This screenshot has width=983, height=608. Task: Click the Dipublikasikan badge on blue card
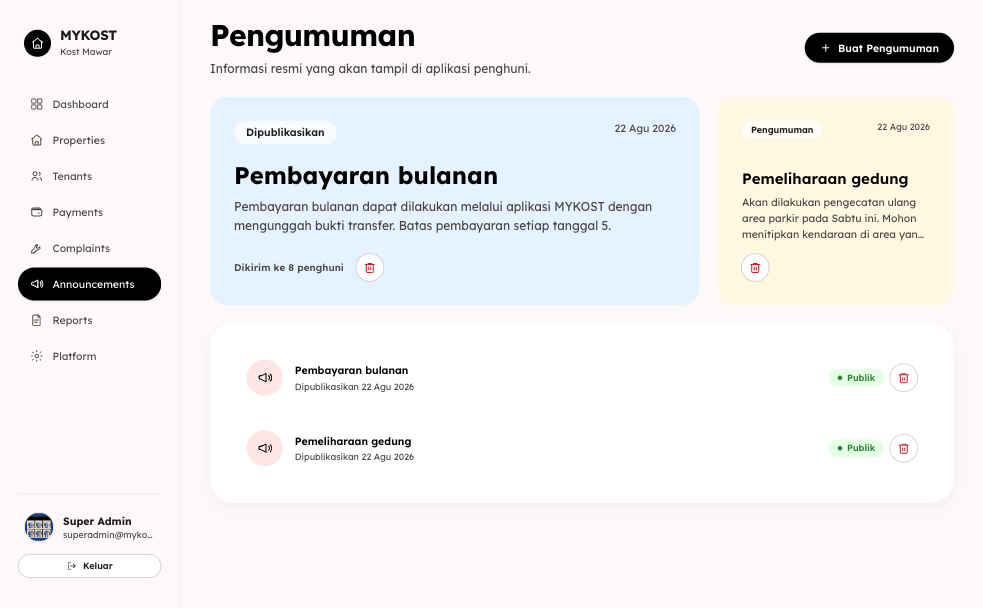click(285, 132)
